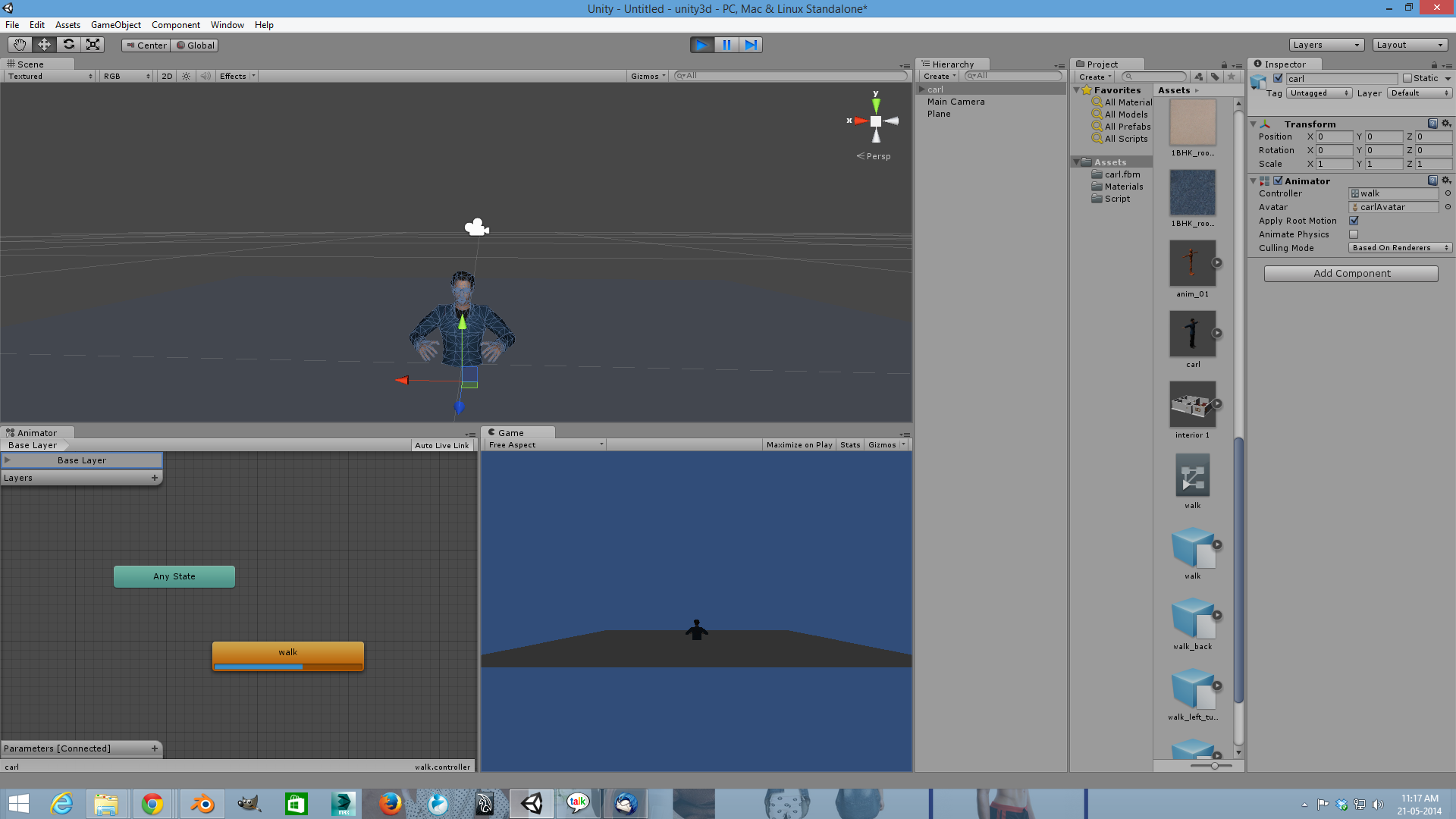Select the Hand tool
This screenshot has height=819, width=1456.
click(x=20, y=45)
